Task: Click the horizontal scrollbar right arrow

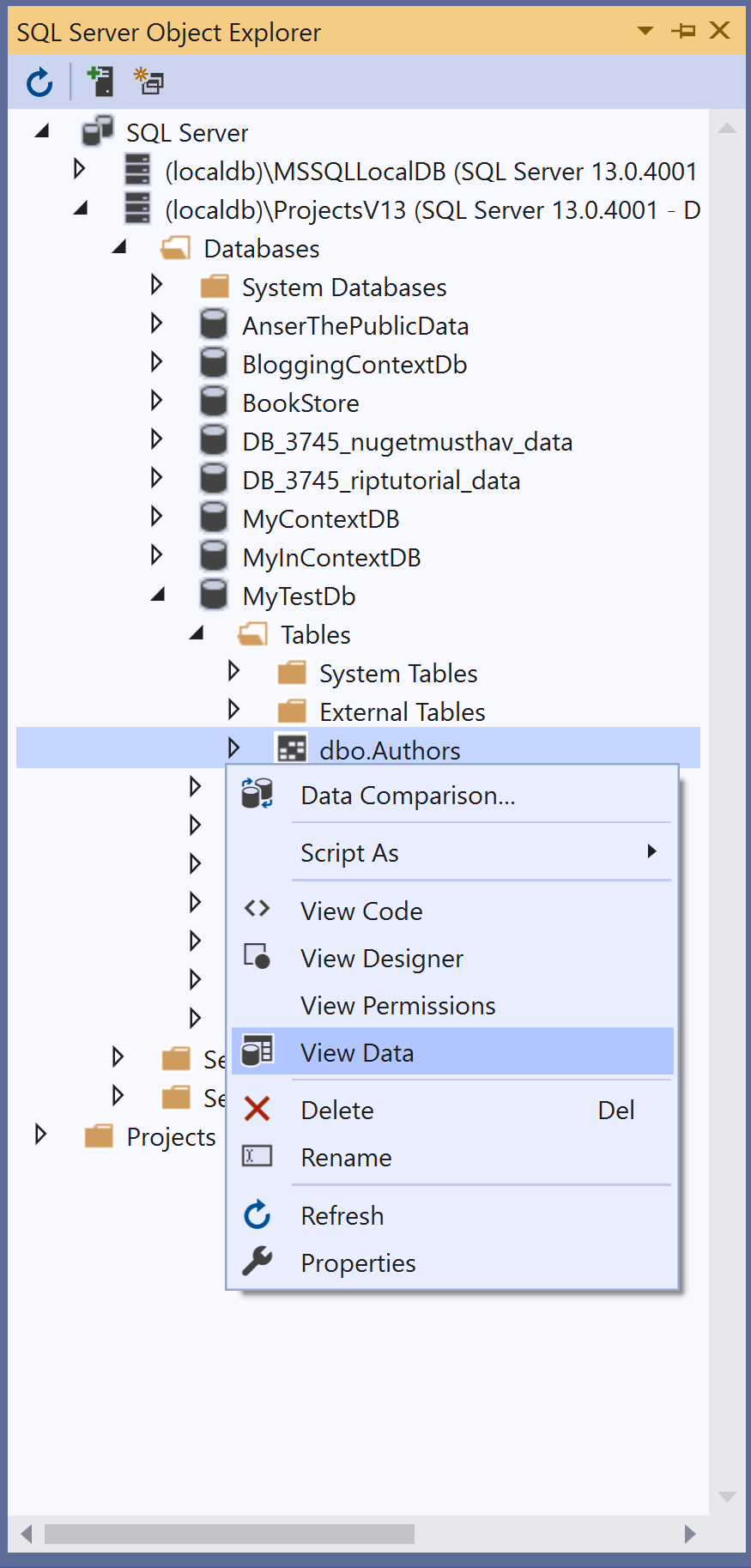Action: point(690,1534)
